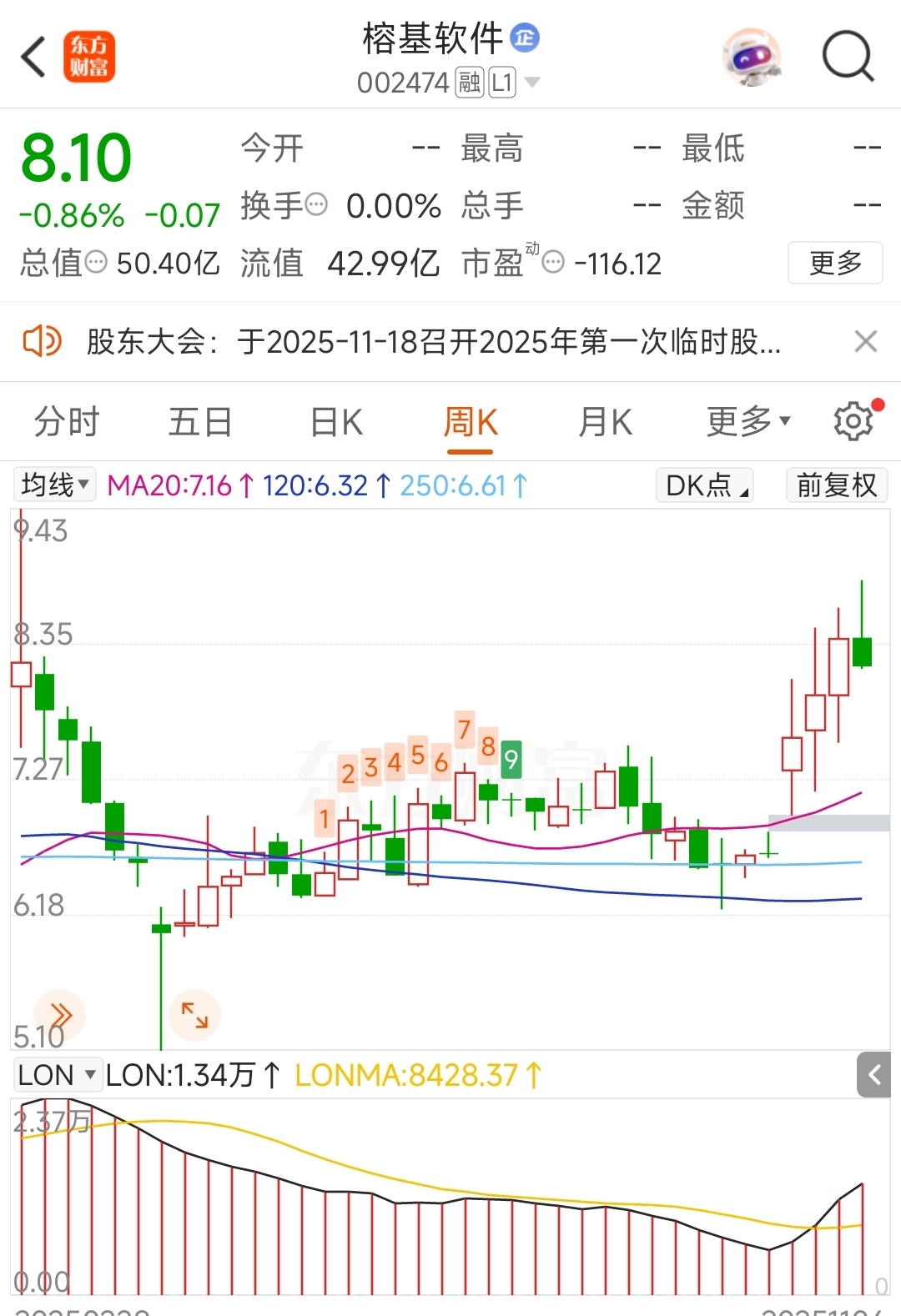This screenshot has height=1316, width=901.
Task: Open chart settings gear icon
Action: coord(853,421)
